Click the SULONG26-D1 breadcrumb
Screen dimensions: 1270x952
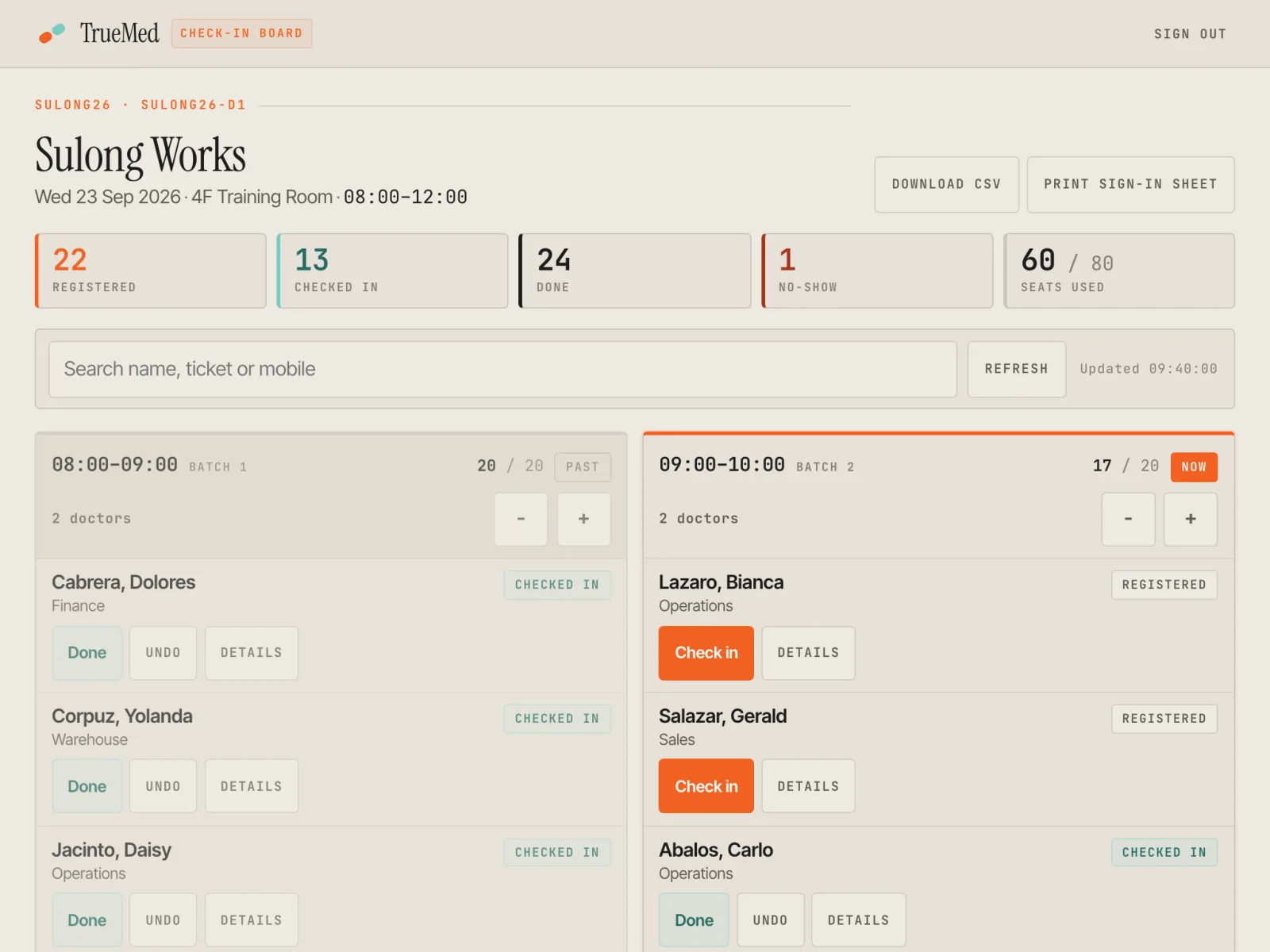pyautogui.click(x=194, y=105)
